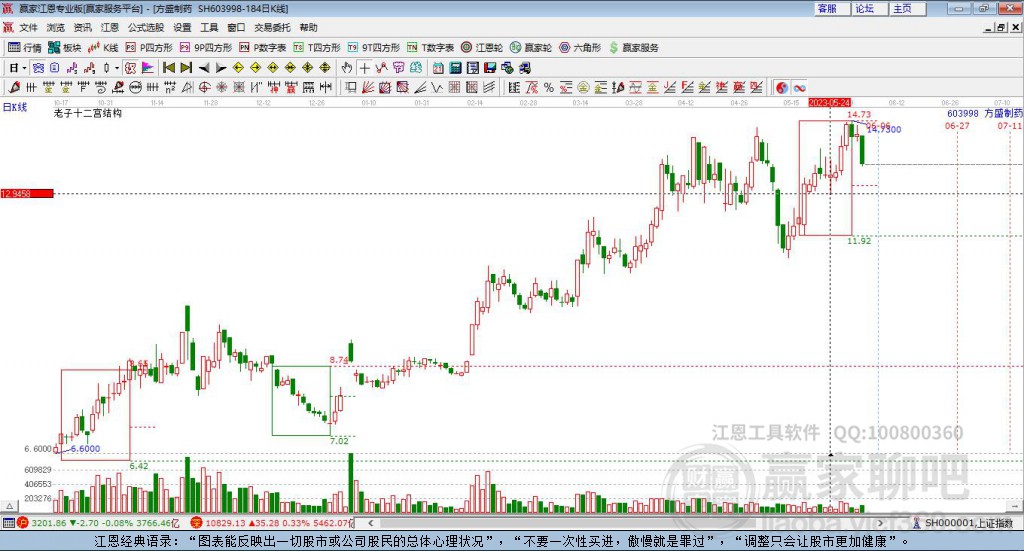Image resolution: width=1024 pixels, height=551 pixels.
Task: Open the 9T四方形 tool
Action: click(374, 48)
